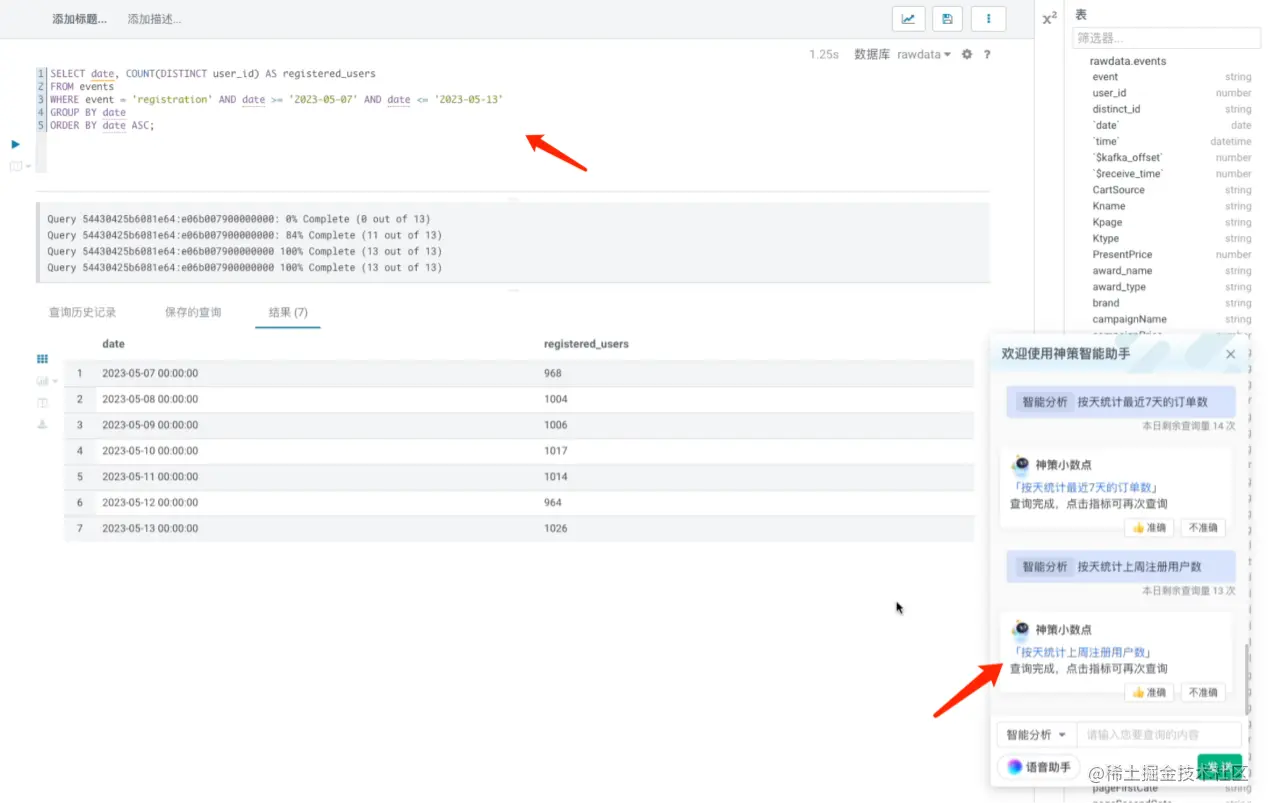Click the 1026 value cell
The height and width of the screenshot is (806, 1271).
(x=555, y=528)
